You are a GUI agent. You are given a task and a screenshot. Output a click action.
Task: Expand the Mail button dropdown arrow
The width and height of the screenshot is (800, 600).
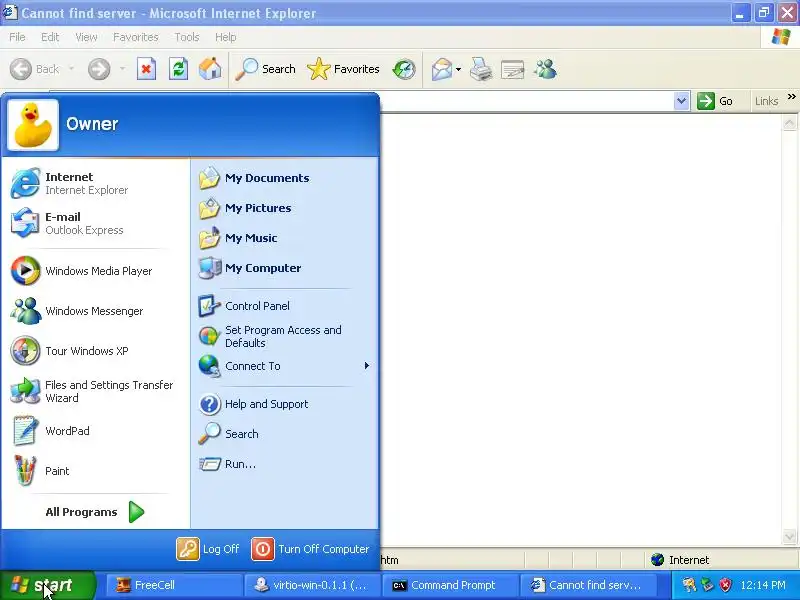(x=458, y=69)
